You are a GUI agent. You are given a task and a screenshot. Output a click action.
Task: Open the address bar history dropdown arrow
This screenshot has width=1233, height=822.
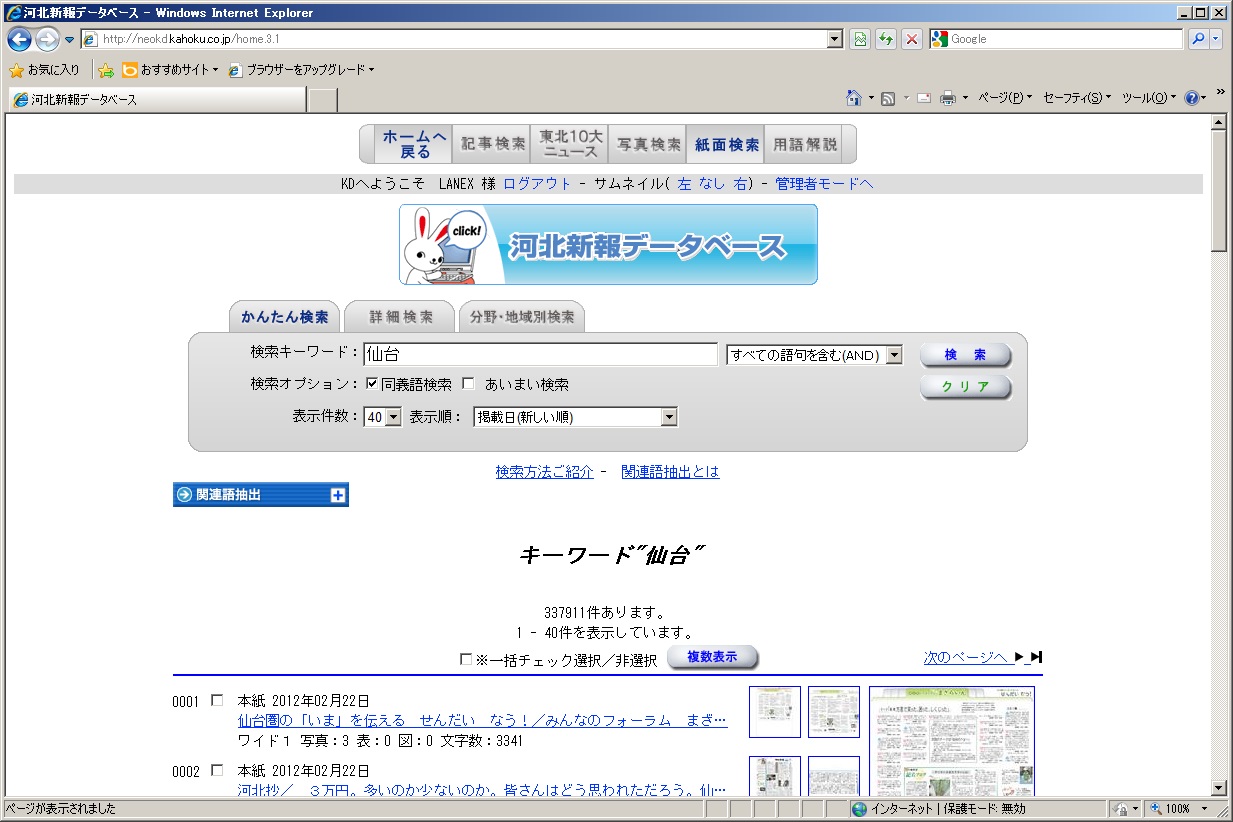[835, 39]
